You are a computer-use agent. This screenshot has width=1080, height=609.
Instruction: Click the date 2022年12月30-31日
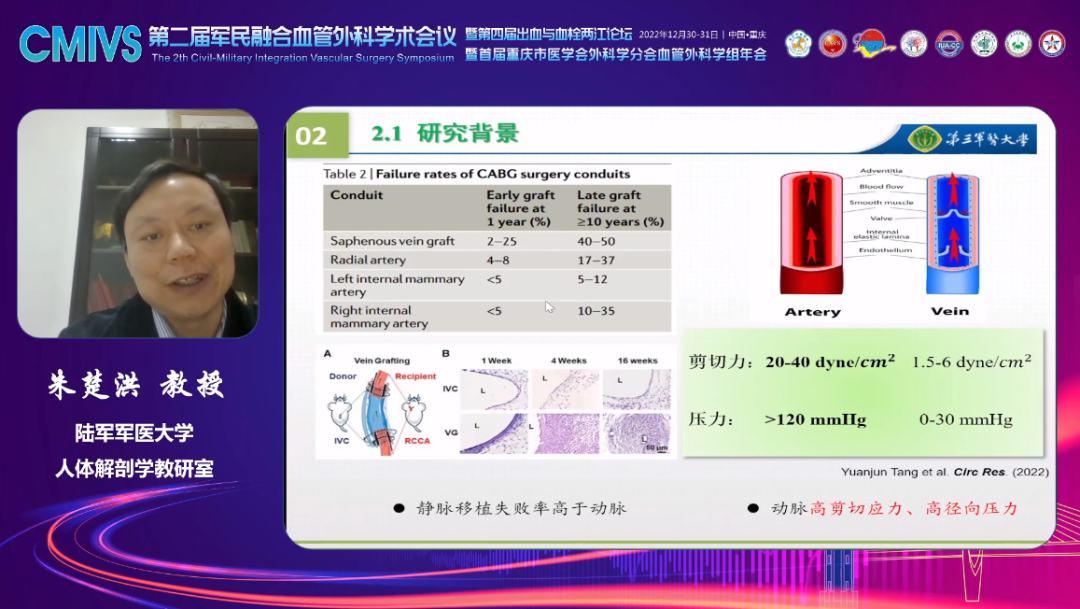click(678, 34)
